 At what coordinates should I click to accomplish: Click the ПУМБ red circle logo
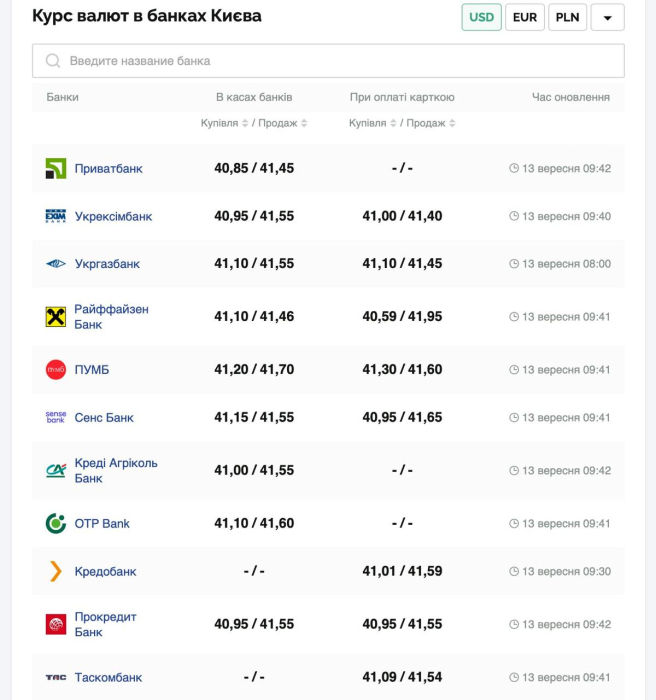[x=56, y=370]
